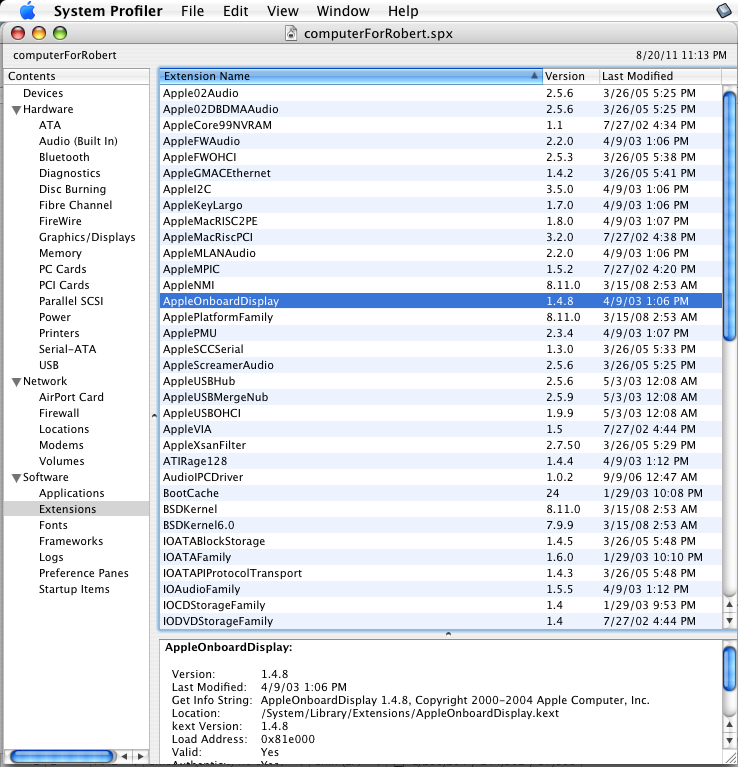738x767 pixels.
Task: Select the BootCache extension row
Action: [x=441, y=493]
